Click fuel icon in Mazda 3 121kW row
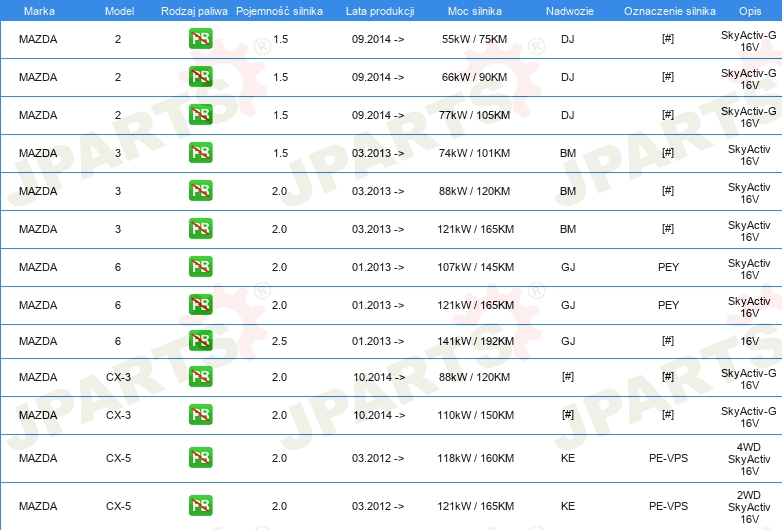782x530 pixels. [x=200, y=228]
